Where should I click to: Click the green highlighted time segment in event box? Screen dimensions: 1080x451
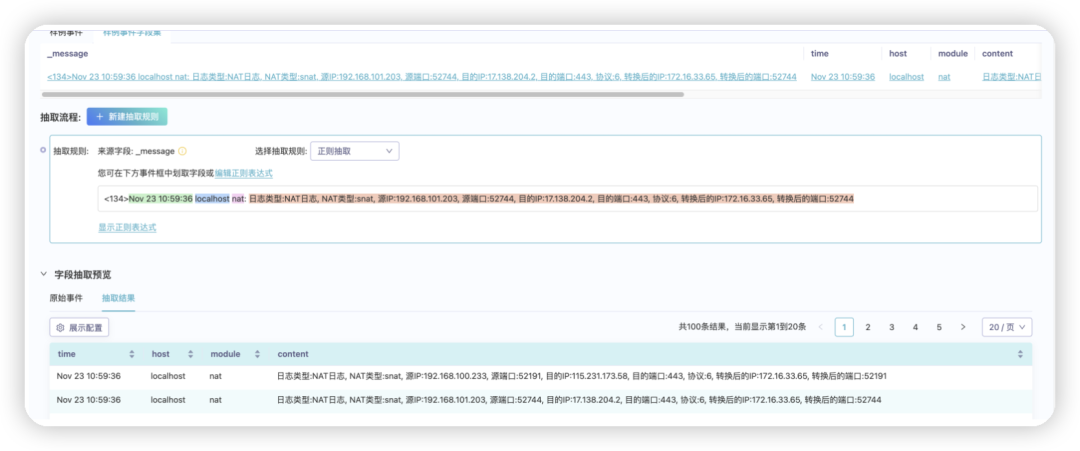pyautogui.click(x=160, y=198)
